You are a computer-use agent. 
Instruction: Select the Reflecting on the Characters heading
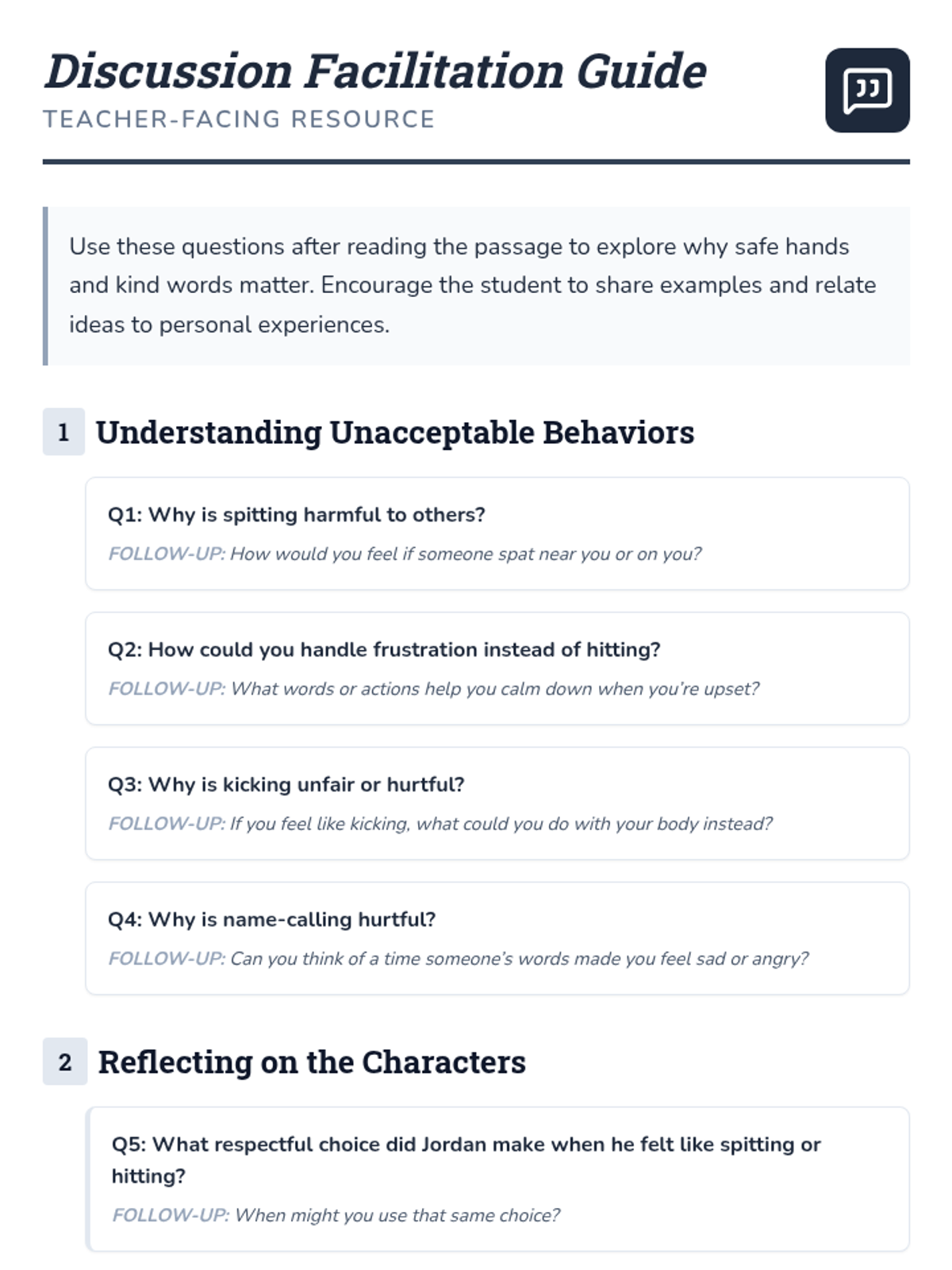coord(312,1062)
